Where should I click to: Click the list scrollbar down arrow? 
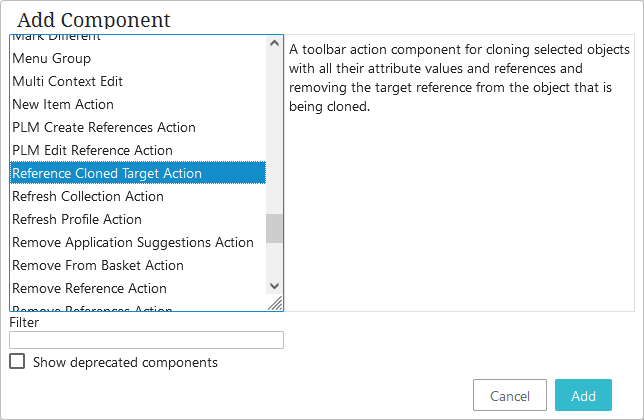click(x=275, y=285)
